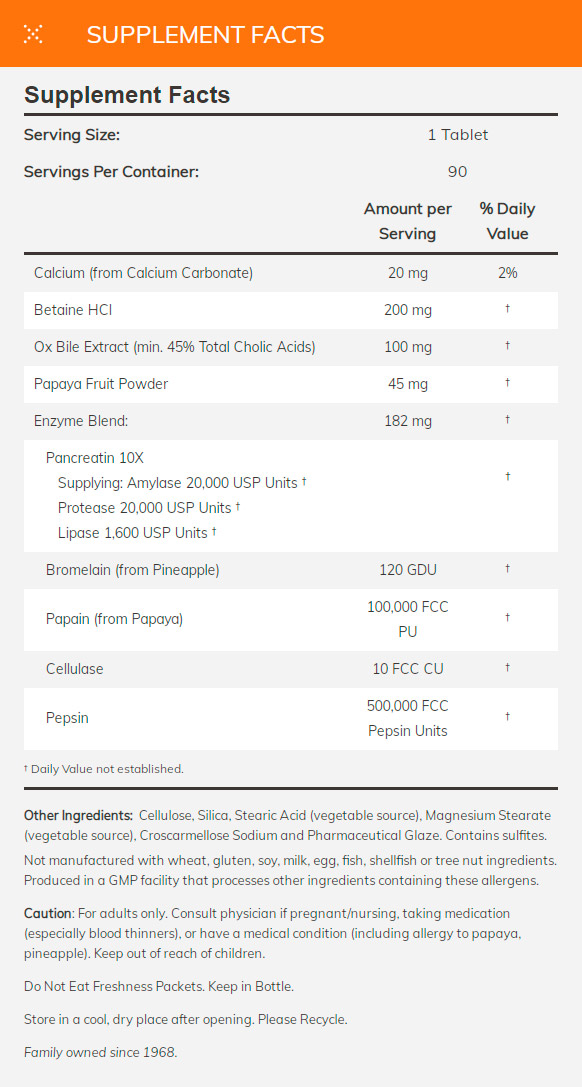Select the Ox Bile Extract row label

pos(175,347)
